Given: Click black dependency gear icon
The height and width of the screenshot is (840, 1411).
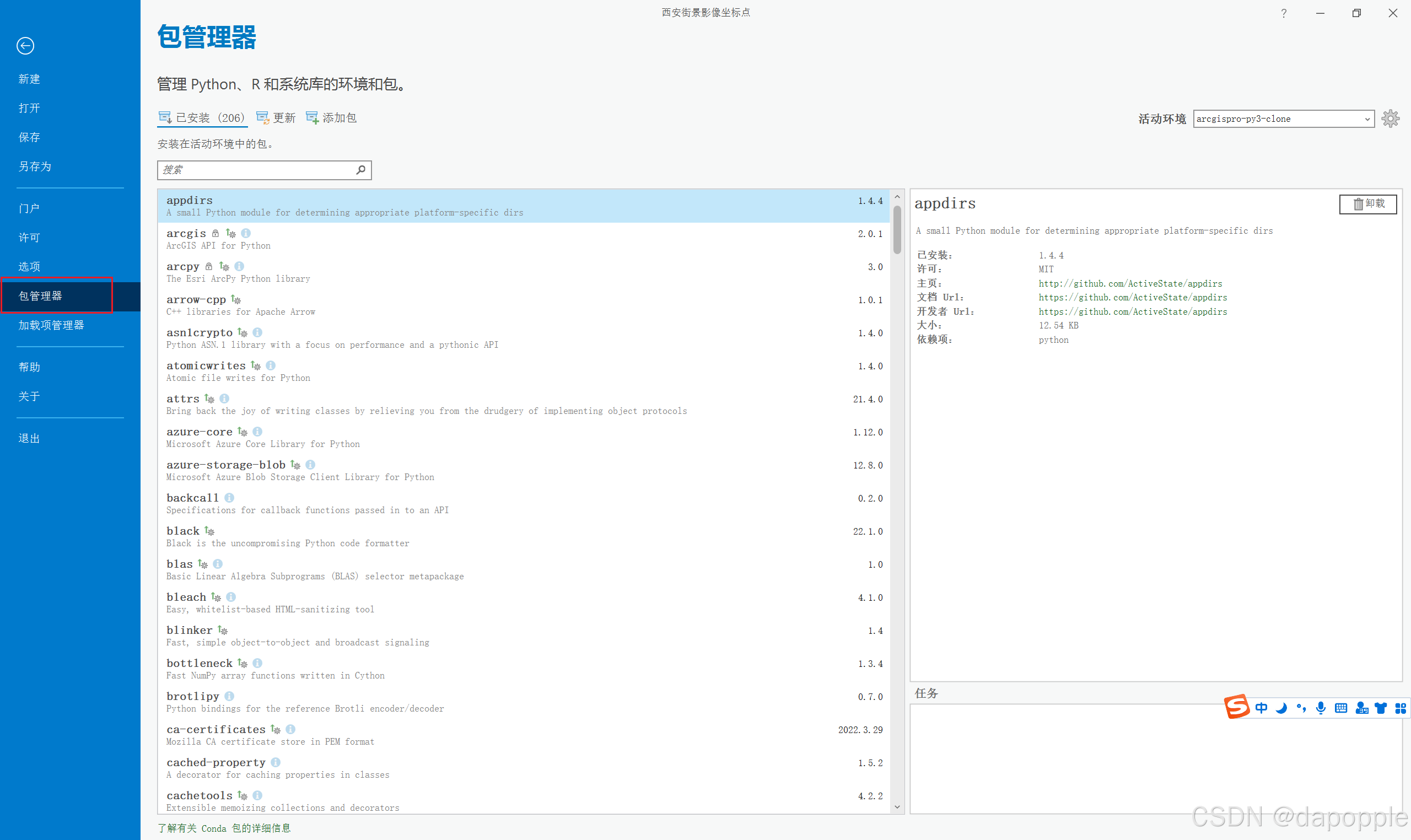Looking at the screenshot, I should click(209, 531).
